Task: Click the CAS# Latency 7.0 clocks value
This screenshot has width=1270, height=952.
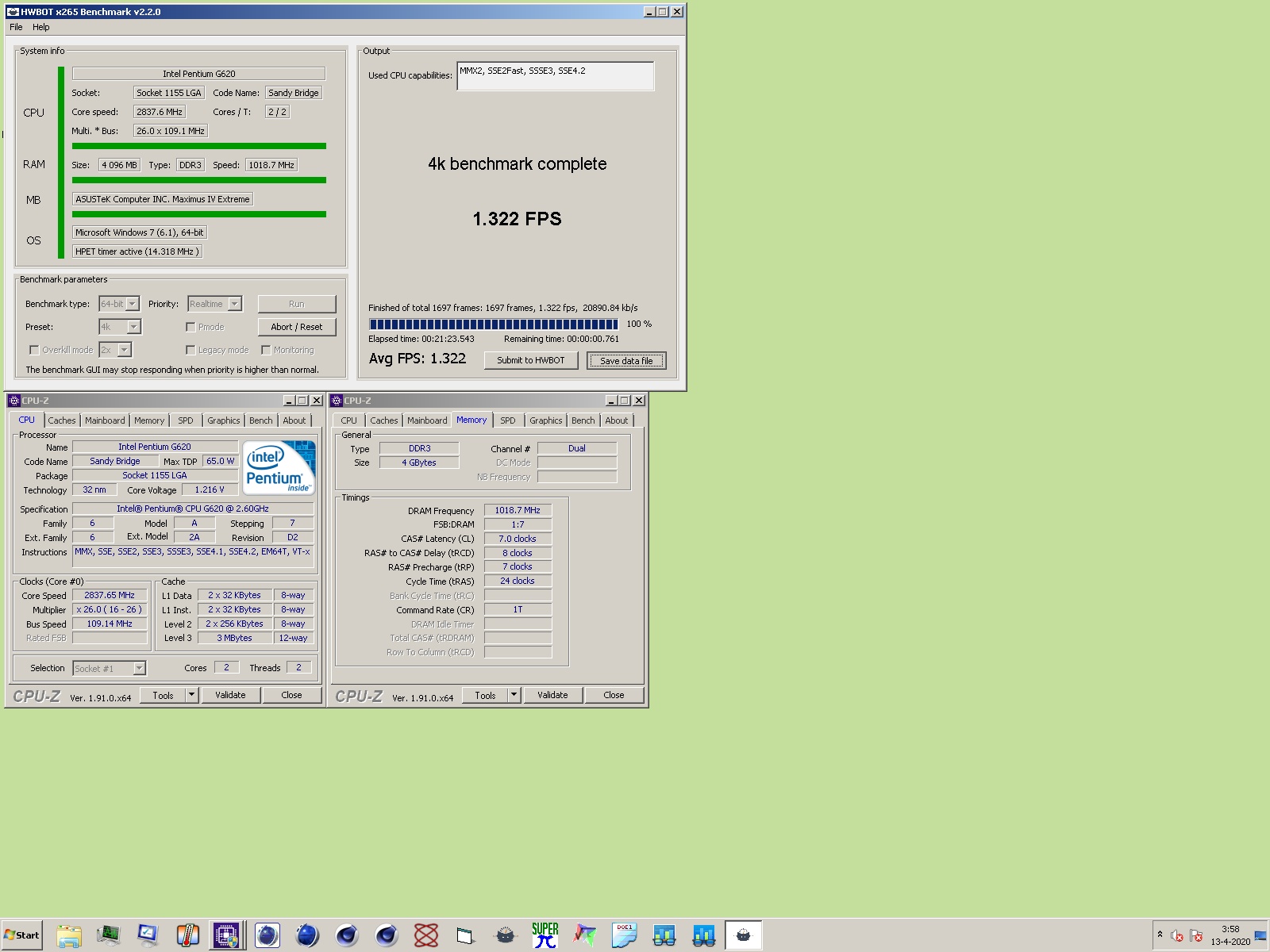Action: tap(518, 539)
